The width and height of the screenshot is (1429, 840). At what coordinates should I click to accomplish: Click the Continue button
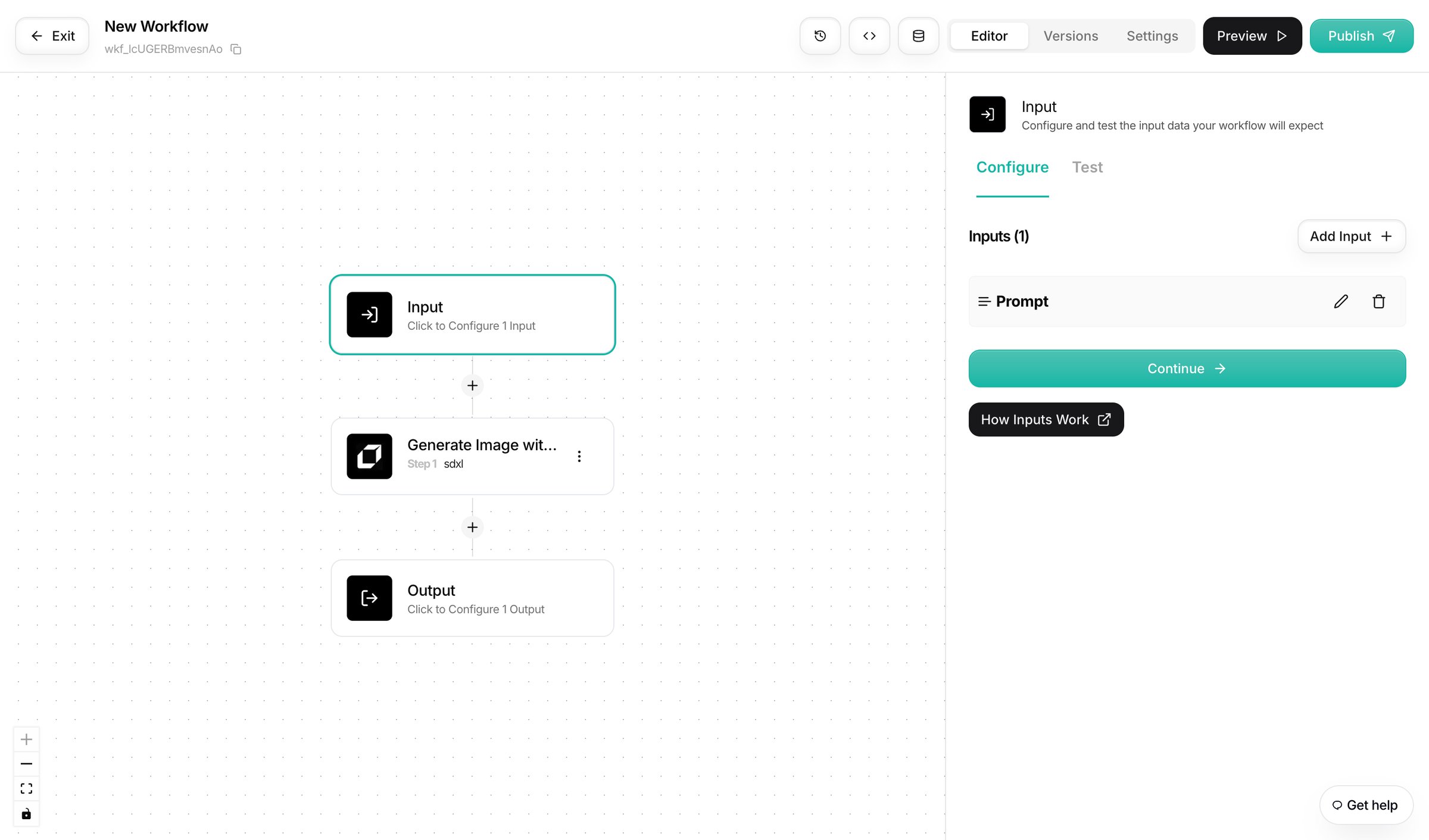pos(1187,369)
